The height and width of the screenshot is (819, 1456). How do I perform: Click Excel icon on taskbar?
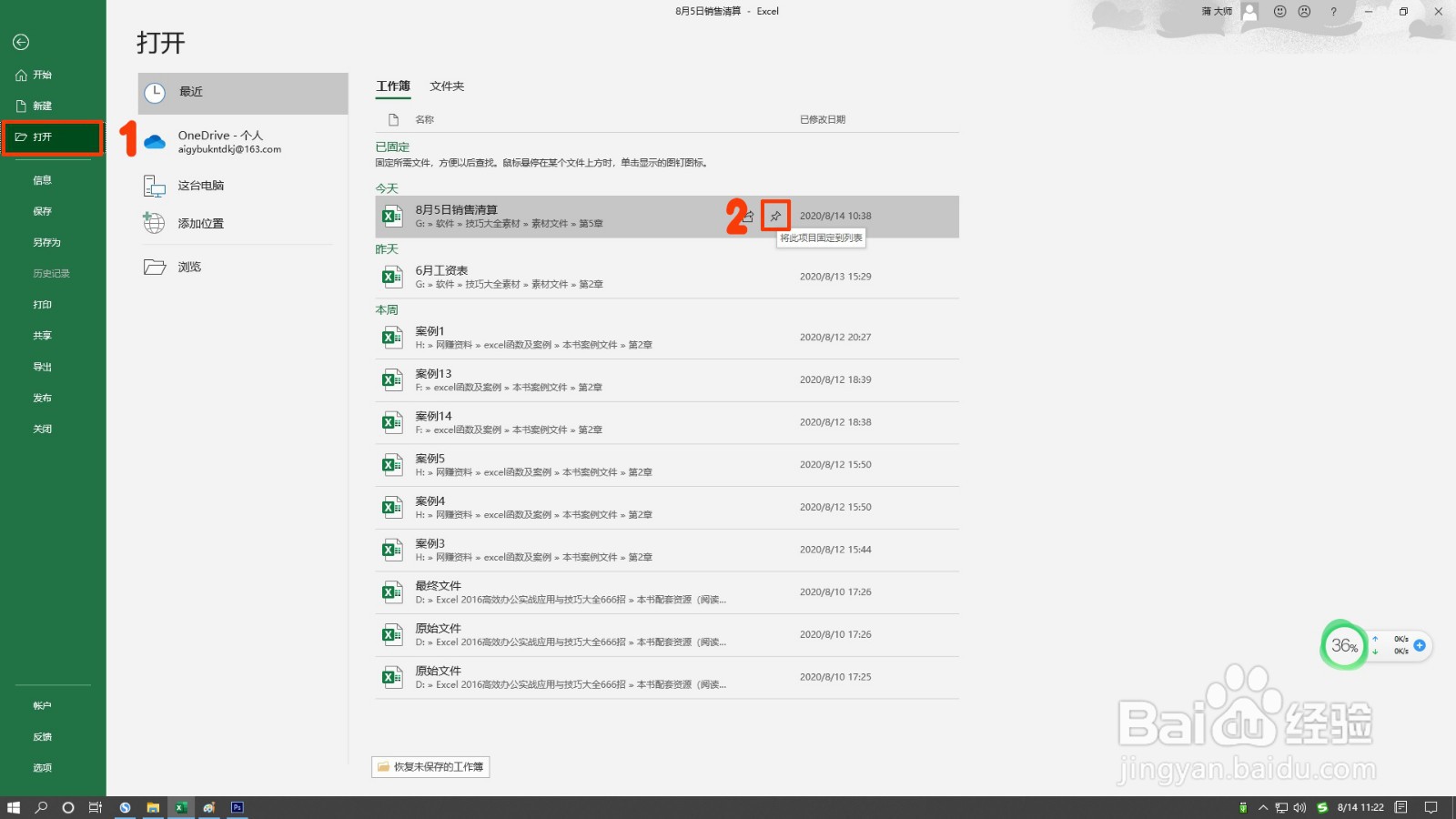click(181, 807)
